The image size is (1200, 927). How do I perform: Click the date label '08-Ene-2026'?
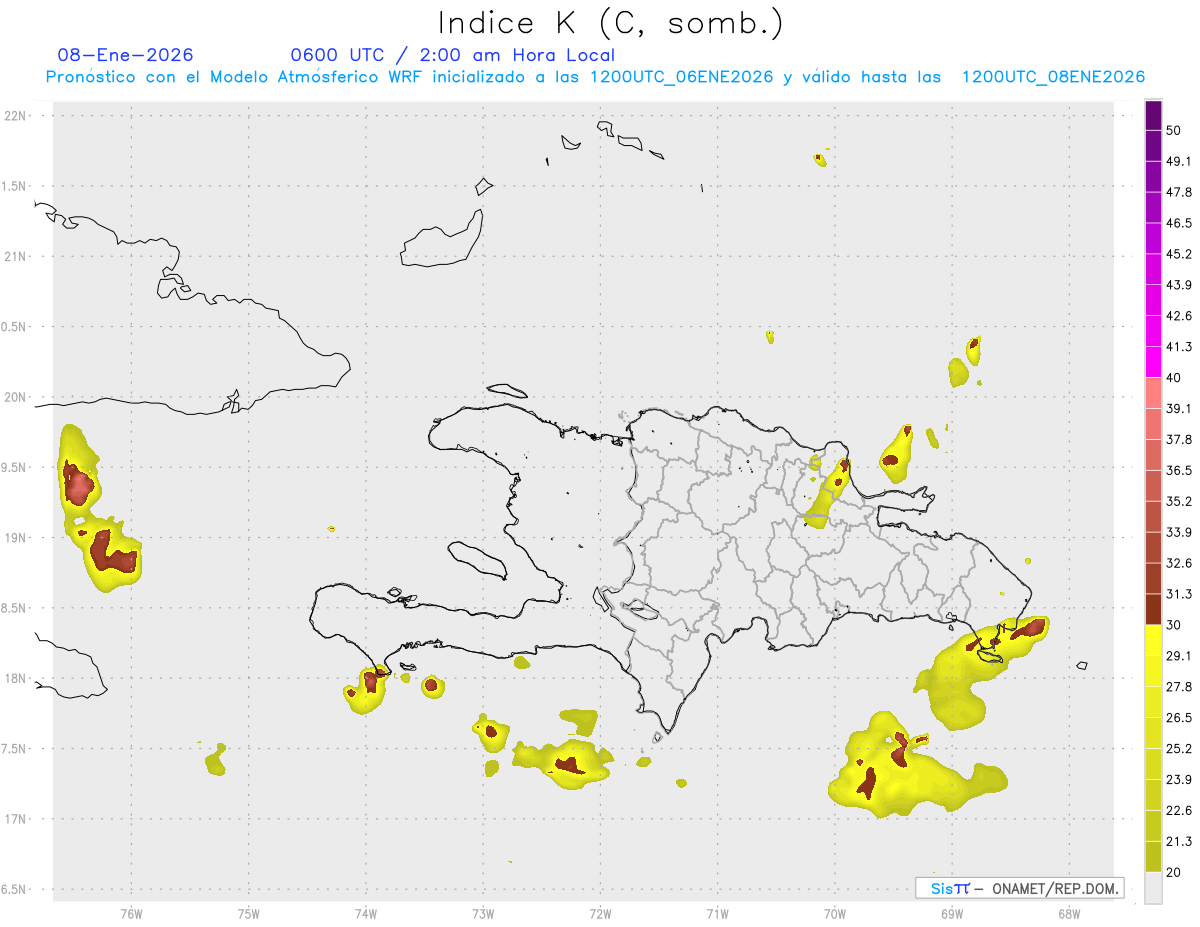[126, 55]
